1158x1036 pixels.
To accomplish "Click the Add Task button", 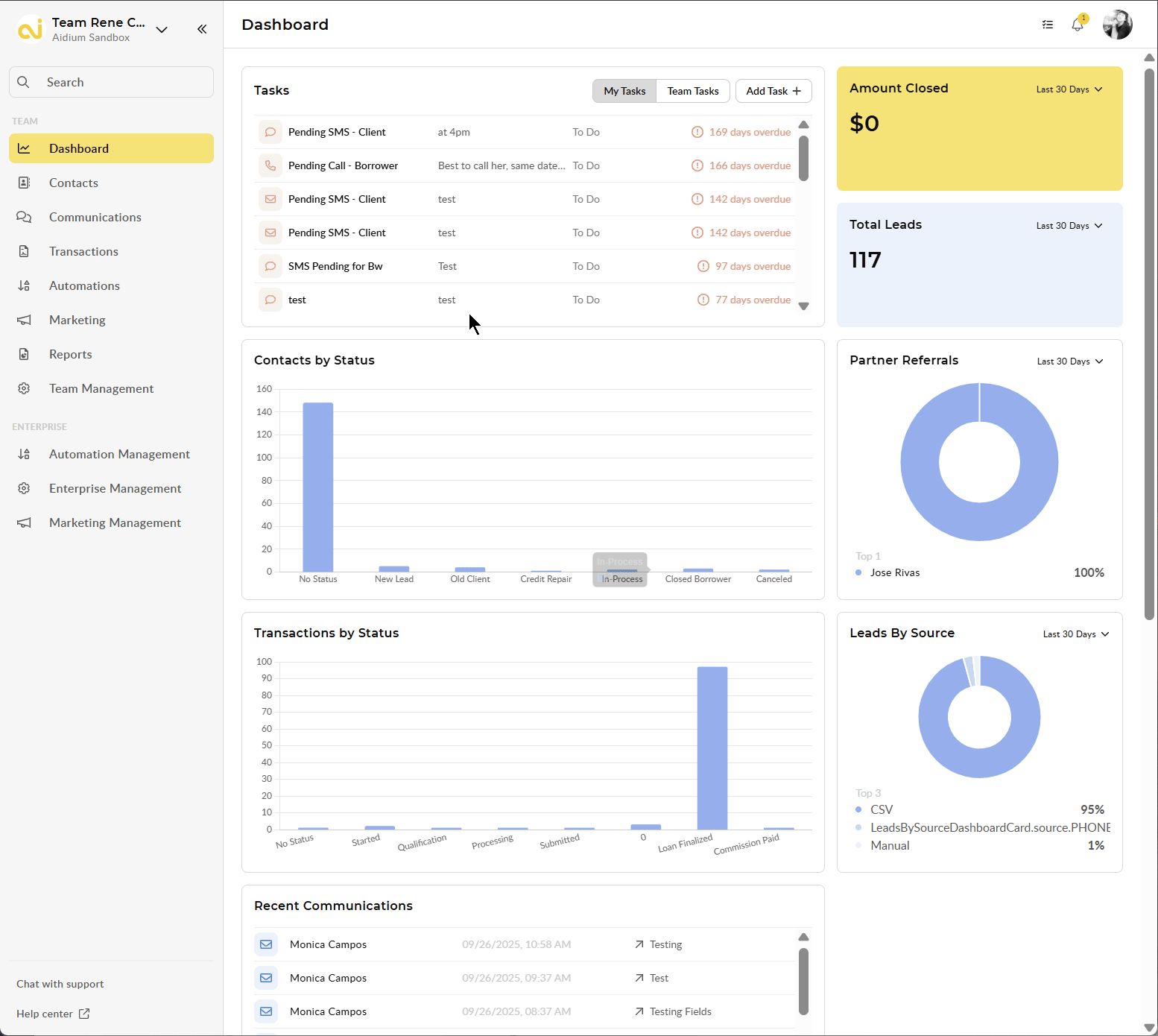I will click(x=773, y=91).
